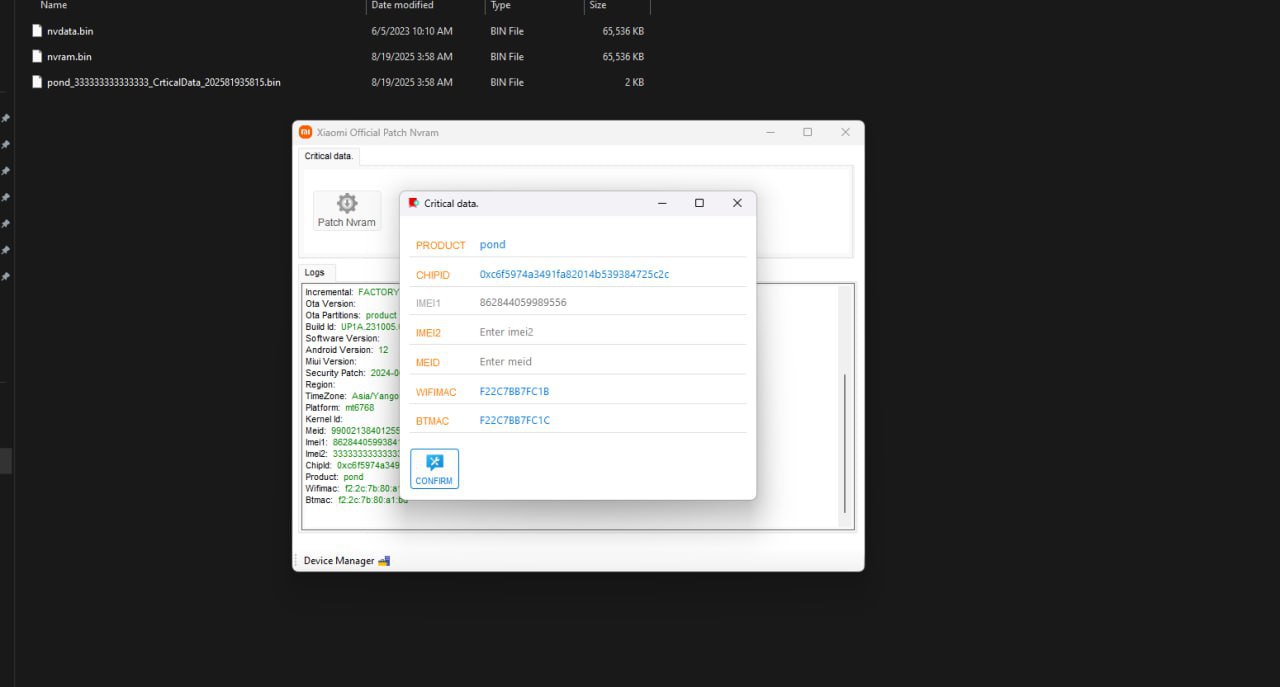Click the CHIPID value field

point(612,274)
